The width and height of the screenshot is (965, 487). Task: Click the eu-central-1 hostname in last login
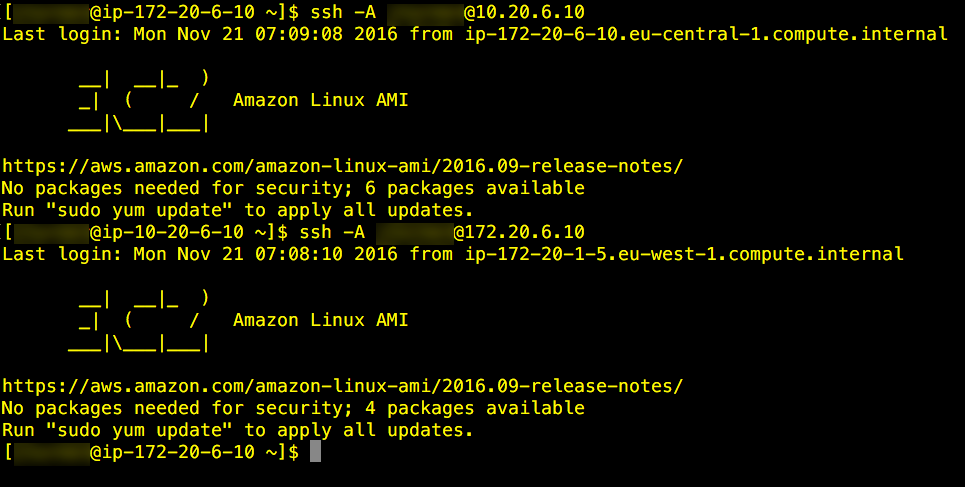706,34
